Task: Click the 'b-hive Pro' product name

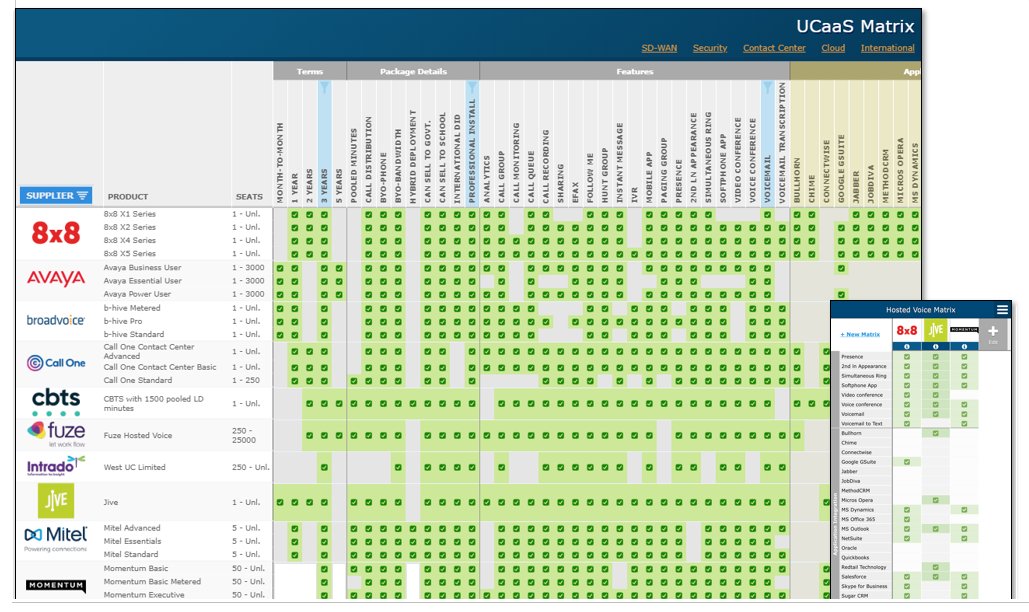Action: [123, 321]
